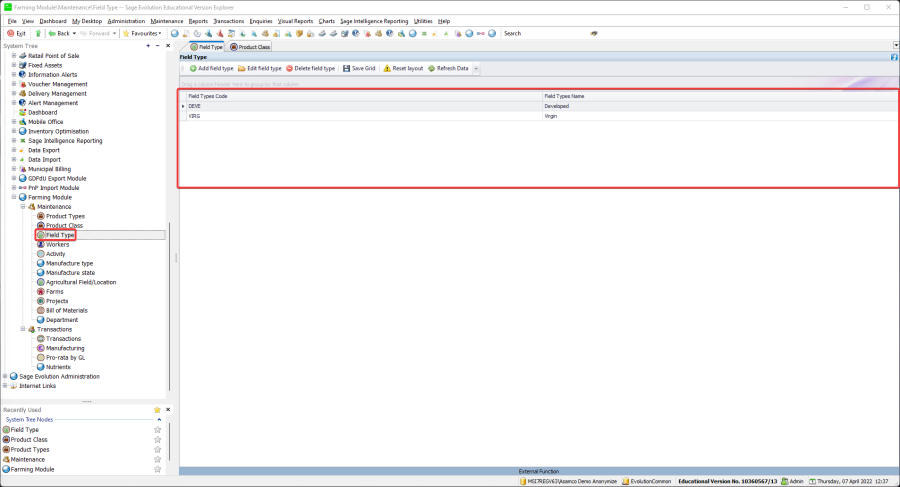The width and height of the screenshot is (900, 487).
Task: Click the binoculars search icon
Action: tap(594, 33)
